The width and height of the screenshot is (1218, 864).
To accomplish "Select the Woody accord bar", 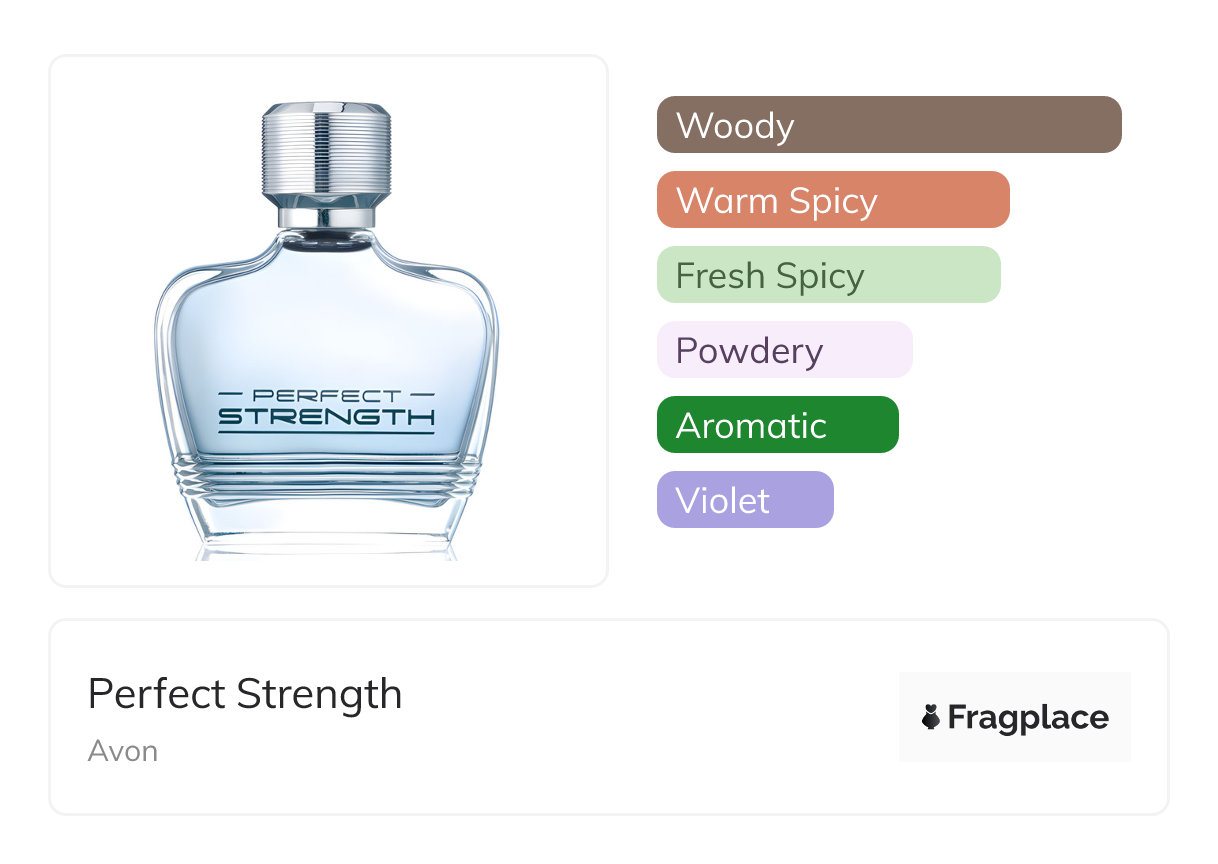I will click(888, 125).
